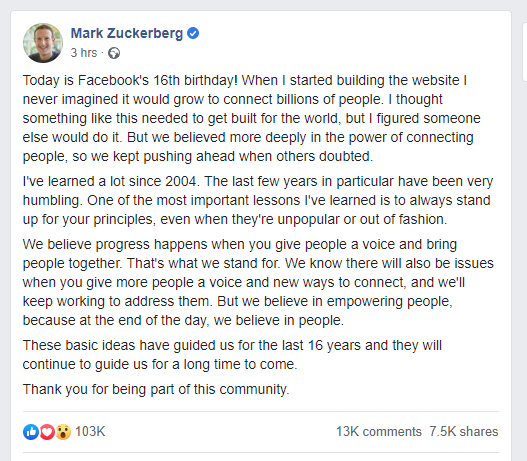Click the globe public audience icon
Screen dimensions: 527x461
[114, 53]
